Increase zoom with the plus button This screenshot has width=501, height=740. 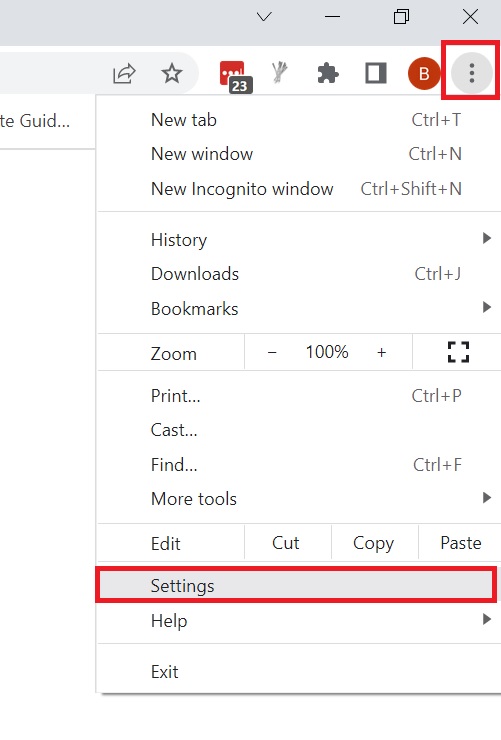point(382,352)
